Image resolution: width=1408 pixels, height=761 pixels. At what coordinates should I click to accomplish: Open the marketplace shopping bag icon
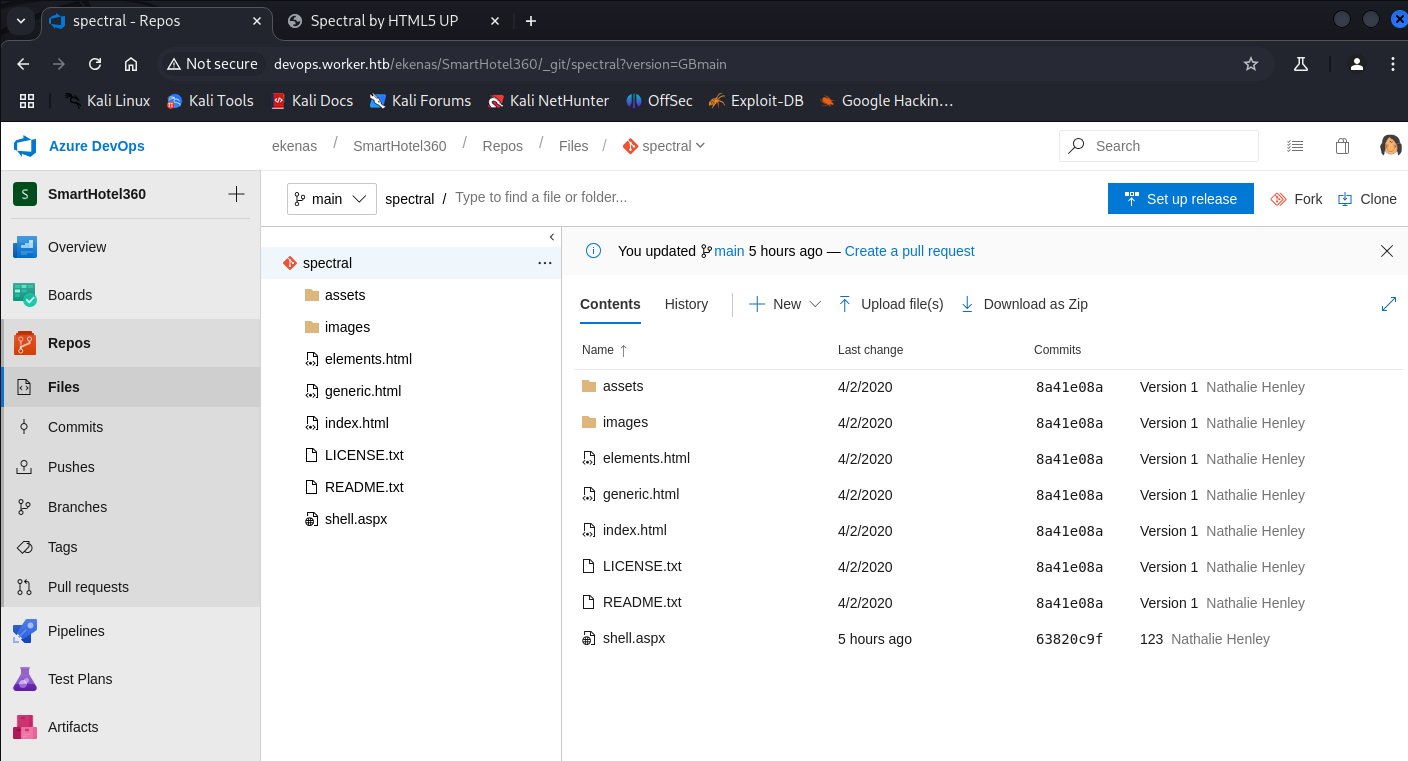pos(1342,146)
